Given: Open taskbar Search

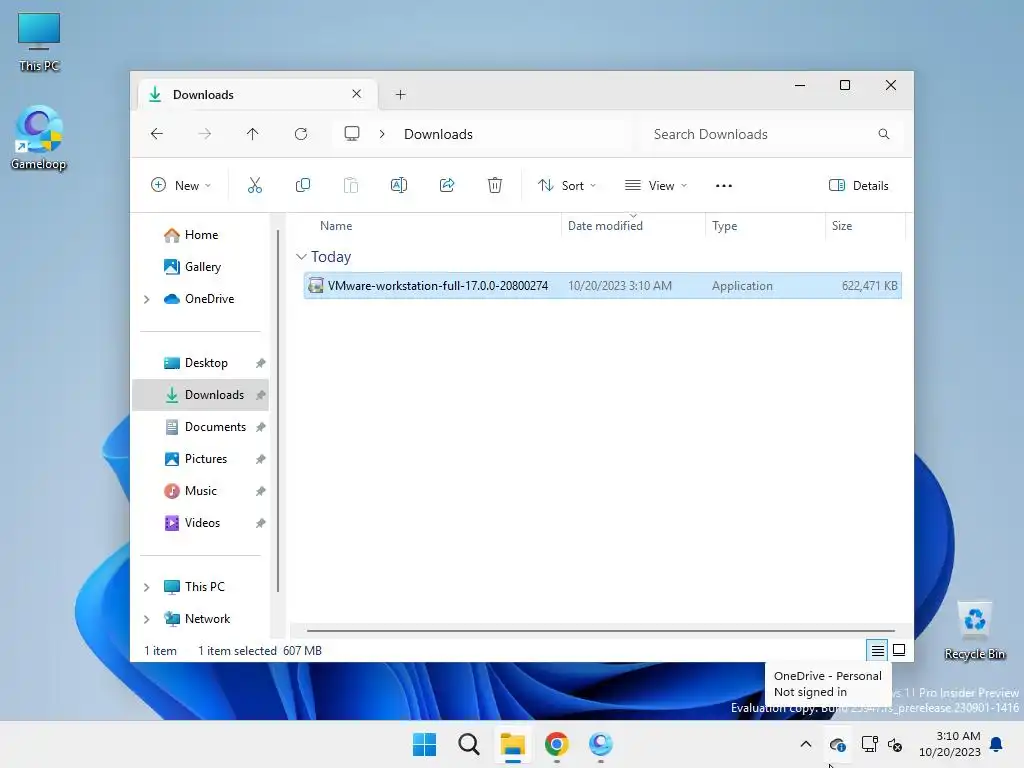Looking at the screenshot, I should (x=468, y=744).
